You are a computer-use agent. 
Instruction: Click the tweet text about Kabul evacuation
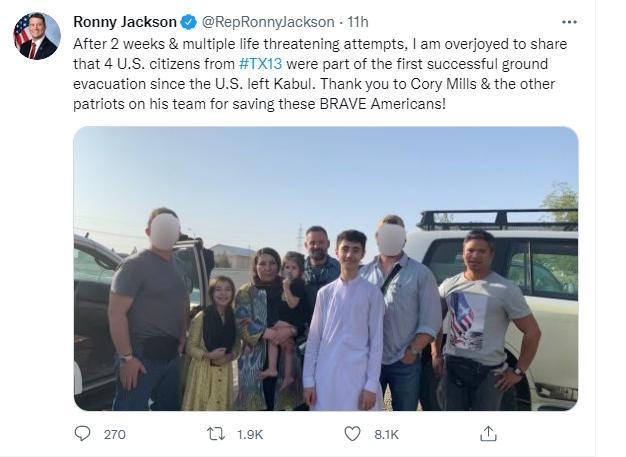click(320, 74)
